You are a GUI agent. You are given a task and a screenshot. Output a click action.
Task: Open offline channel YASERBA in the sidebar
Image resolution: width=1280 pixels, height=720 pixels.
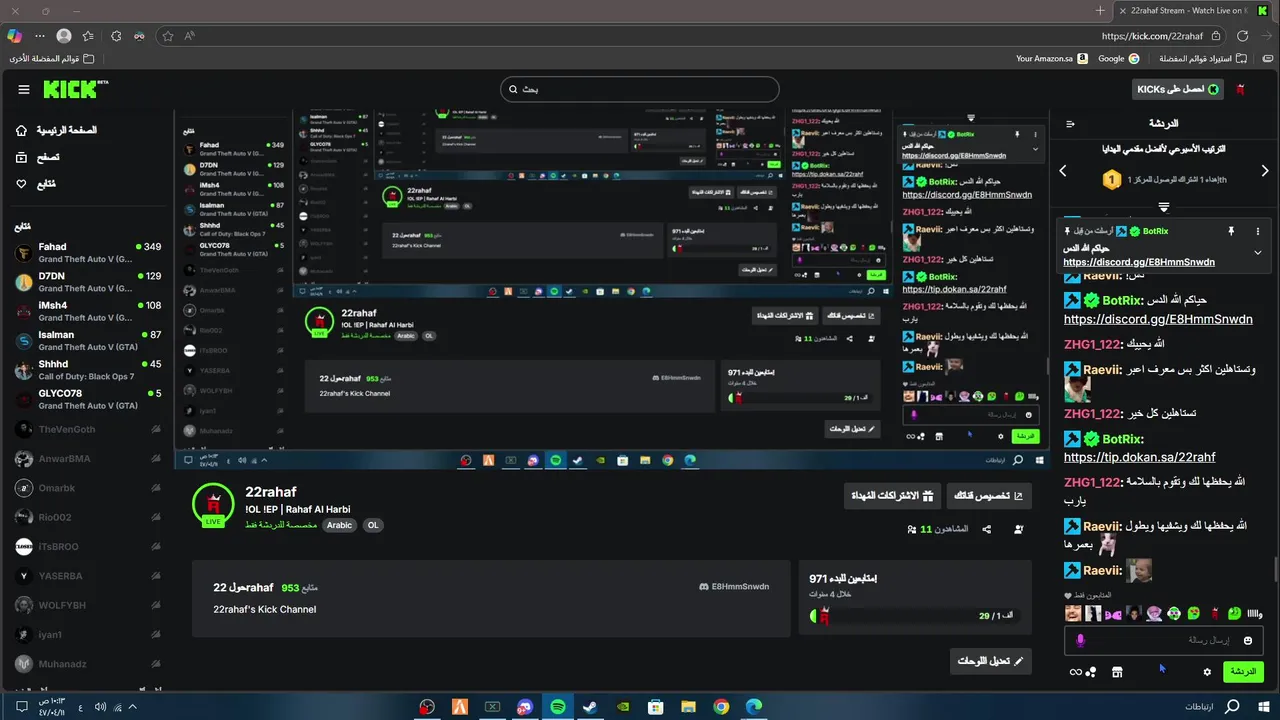point(88,576)
